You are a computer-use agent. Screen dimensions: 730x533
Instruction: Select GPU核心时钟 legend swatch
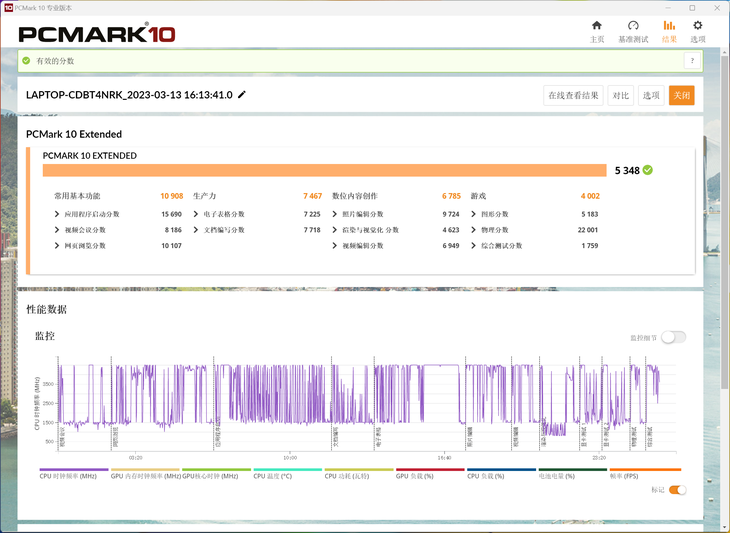click(216, 470)
